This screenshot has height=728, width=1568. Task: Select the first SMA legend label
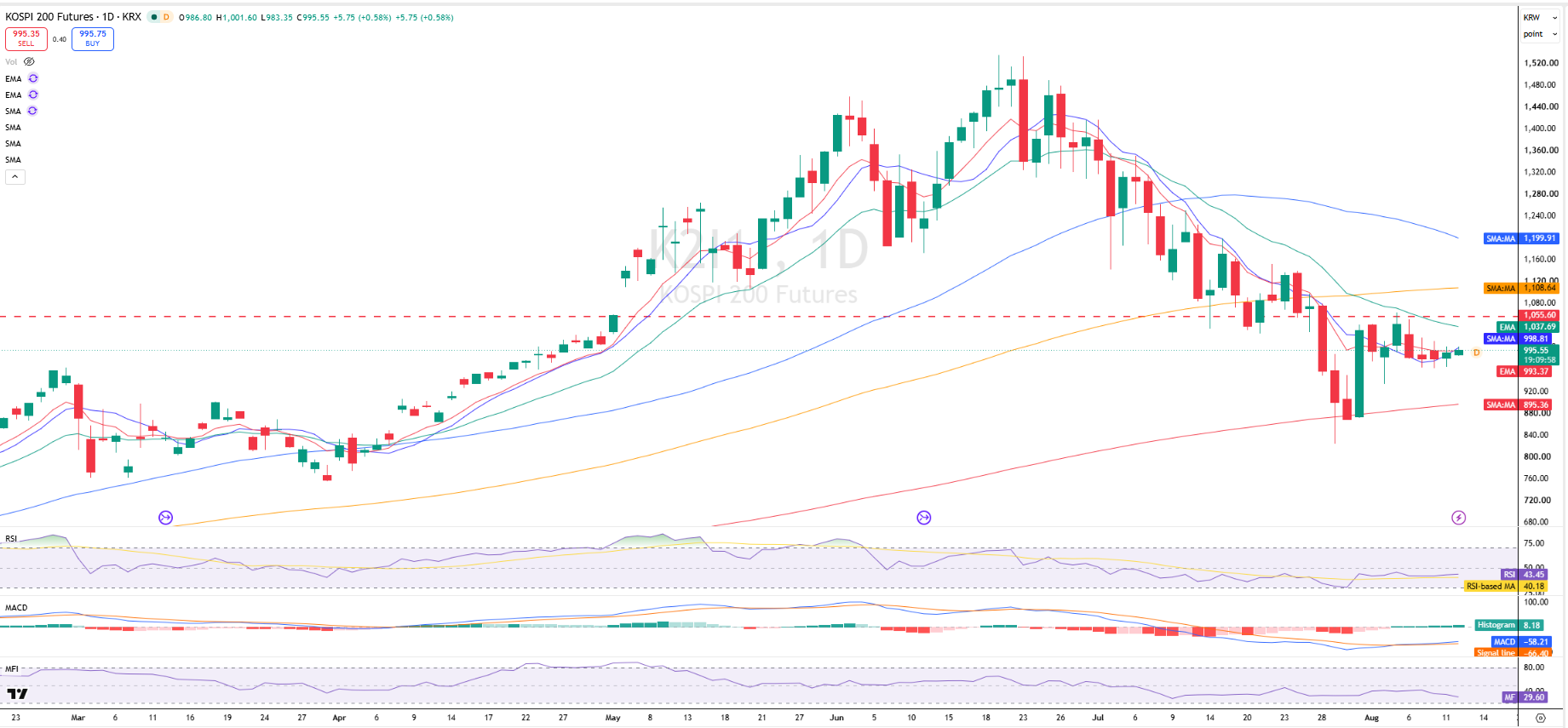(x=14, y=111)
